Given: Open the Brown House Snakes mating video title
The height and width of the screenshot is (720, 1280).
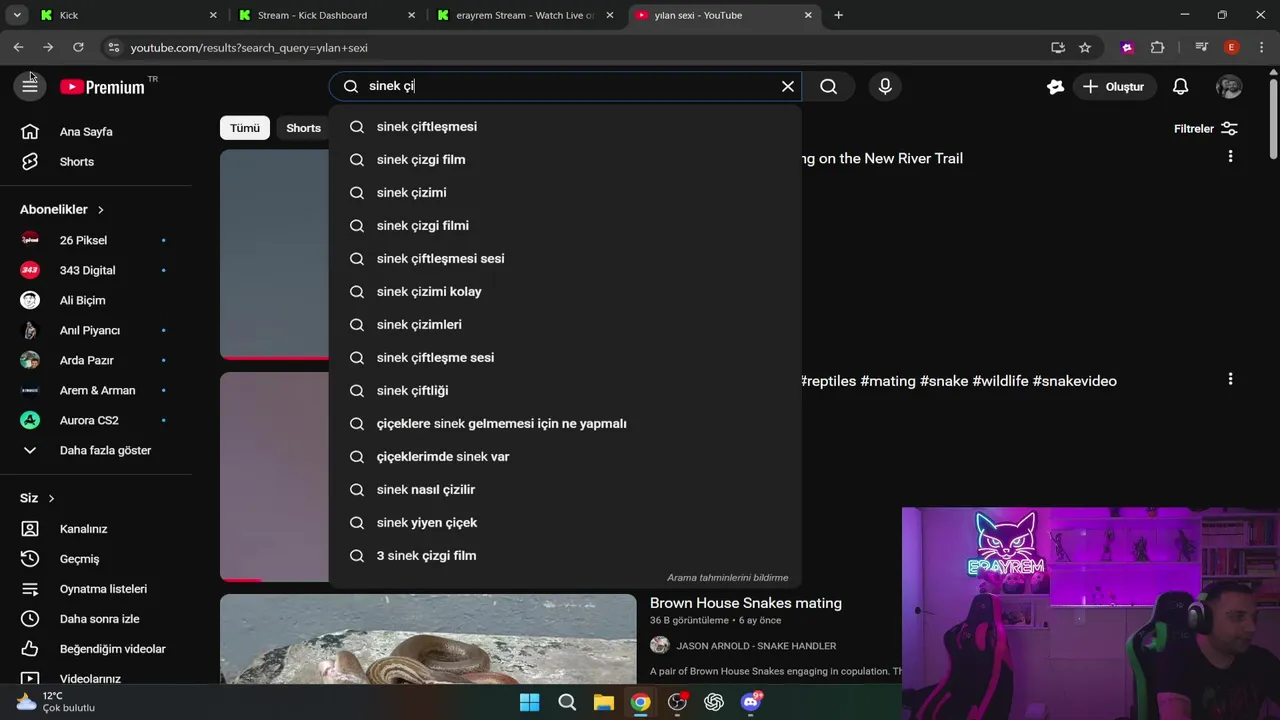Looking at the screenshot, I should pos(746,603).
